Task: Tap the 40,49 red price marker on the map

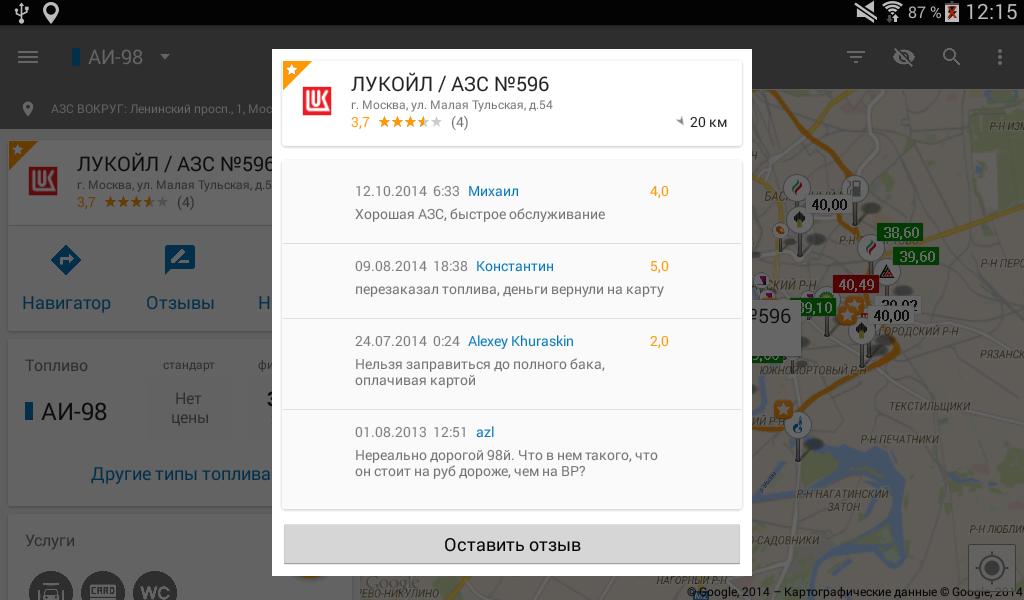Action: [856, 285]
